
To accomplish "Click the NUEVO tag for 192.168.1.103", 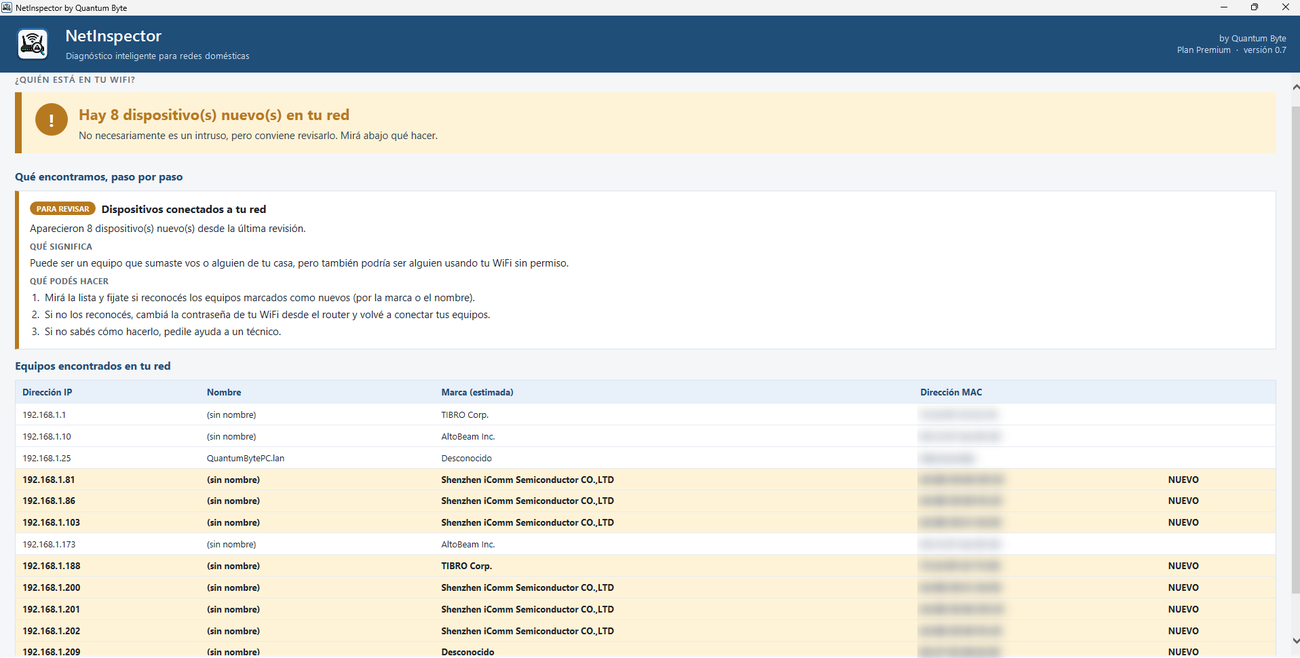I will (1183, 523).
